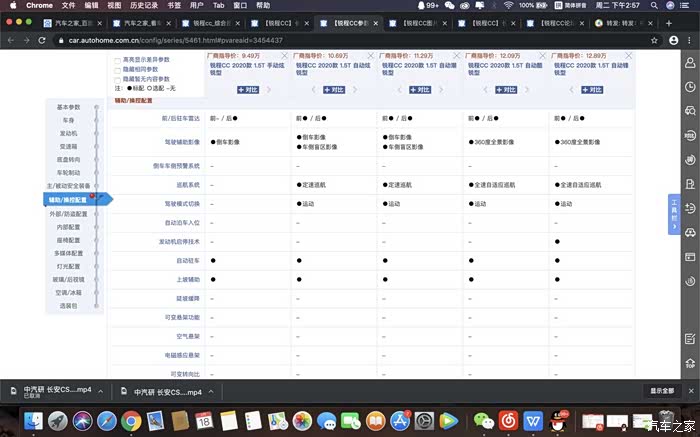700x437 pixels.
Task: Click the TOP back-to-top icon
Action: [x=689, y=364]
